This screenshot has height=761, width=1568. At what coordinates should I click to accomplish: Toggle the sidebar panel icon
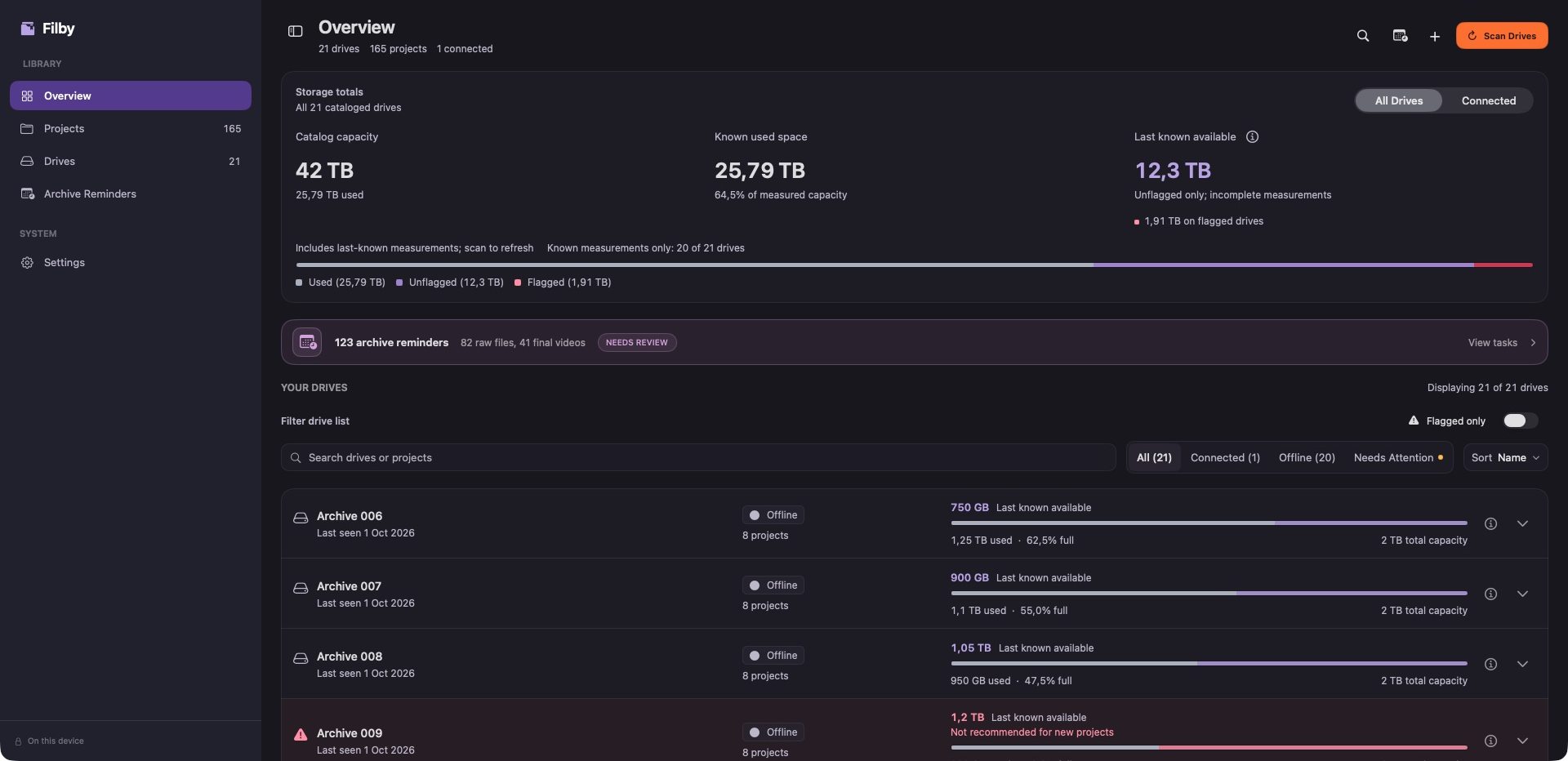(x=296, y=31)
